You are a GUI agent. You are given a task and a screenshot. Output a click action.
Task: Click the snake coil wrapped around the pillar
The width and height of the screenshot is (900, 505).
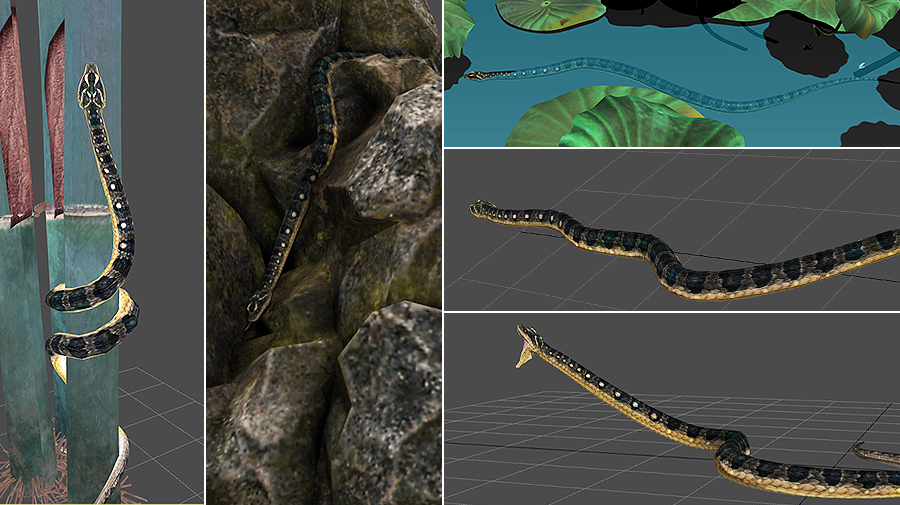pyautogui.click(x=92, y=320)
